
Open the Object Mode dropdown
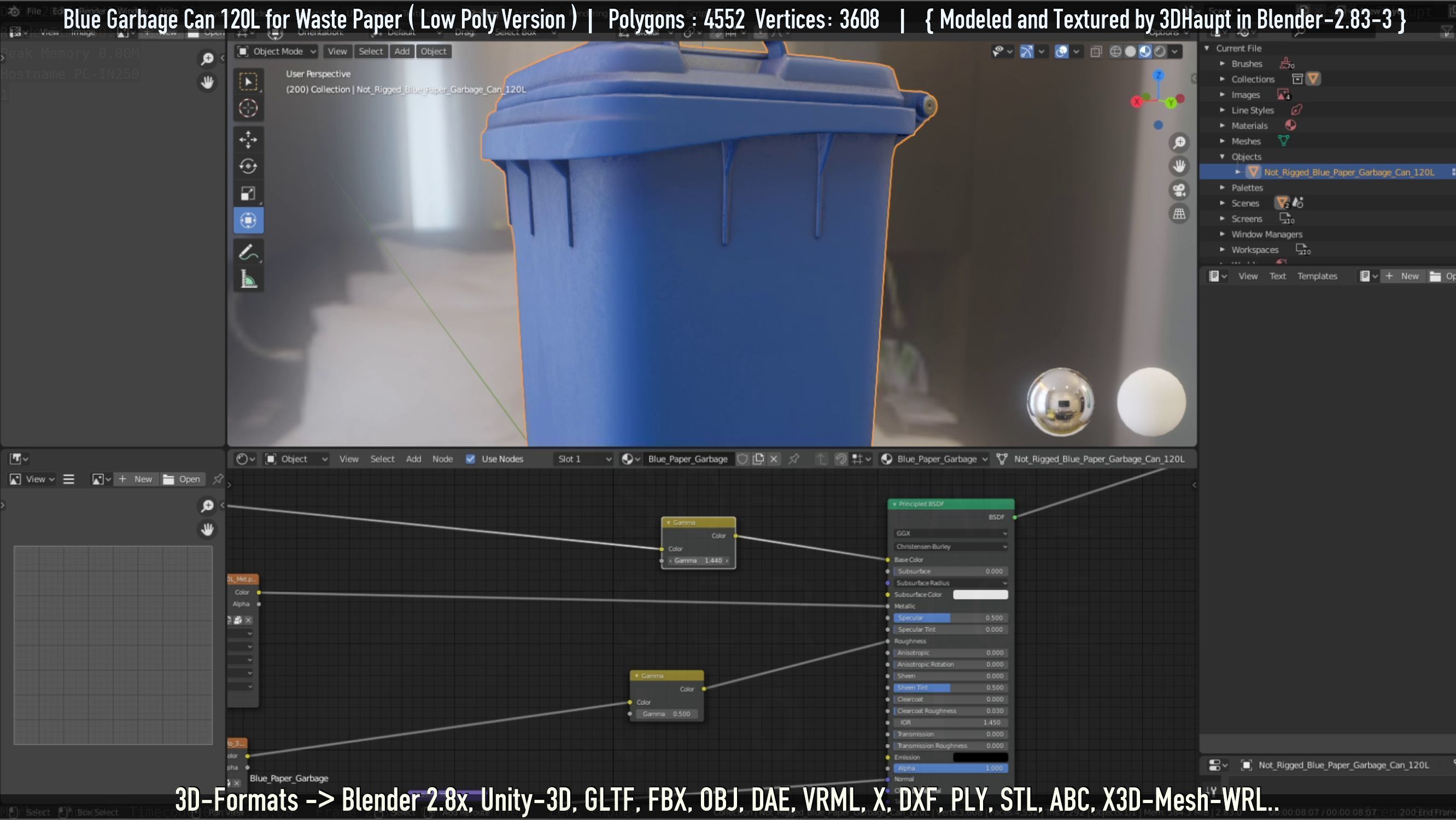pos(277,51)
